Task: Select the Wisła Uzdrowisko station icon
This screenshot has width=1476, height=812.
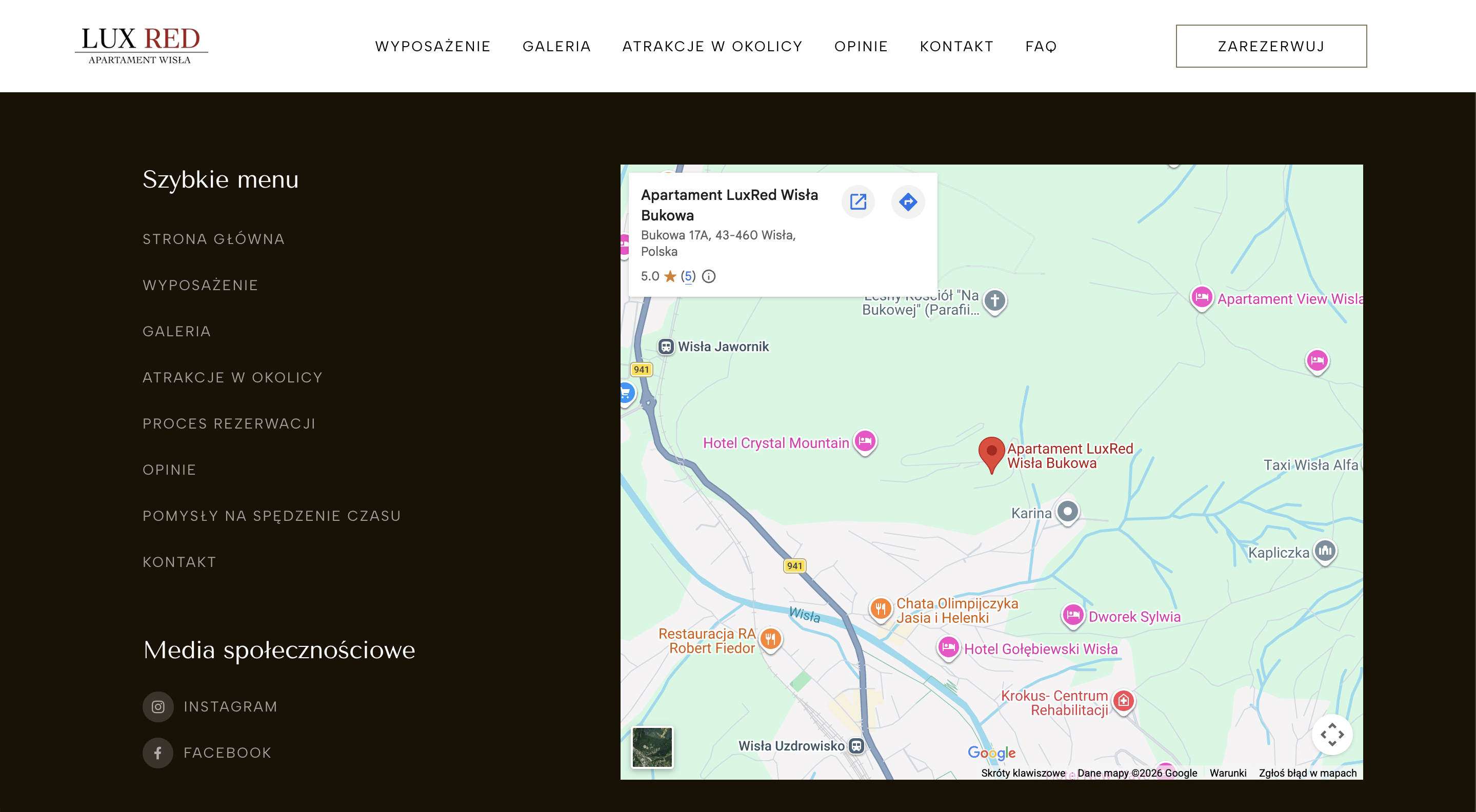Action: (x=856, y=745)
